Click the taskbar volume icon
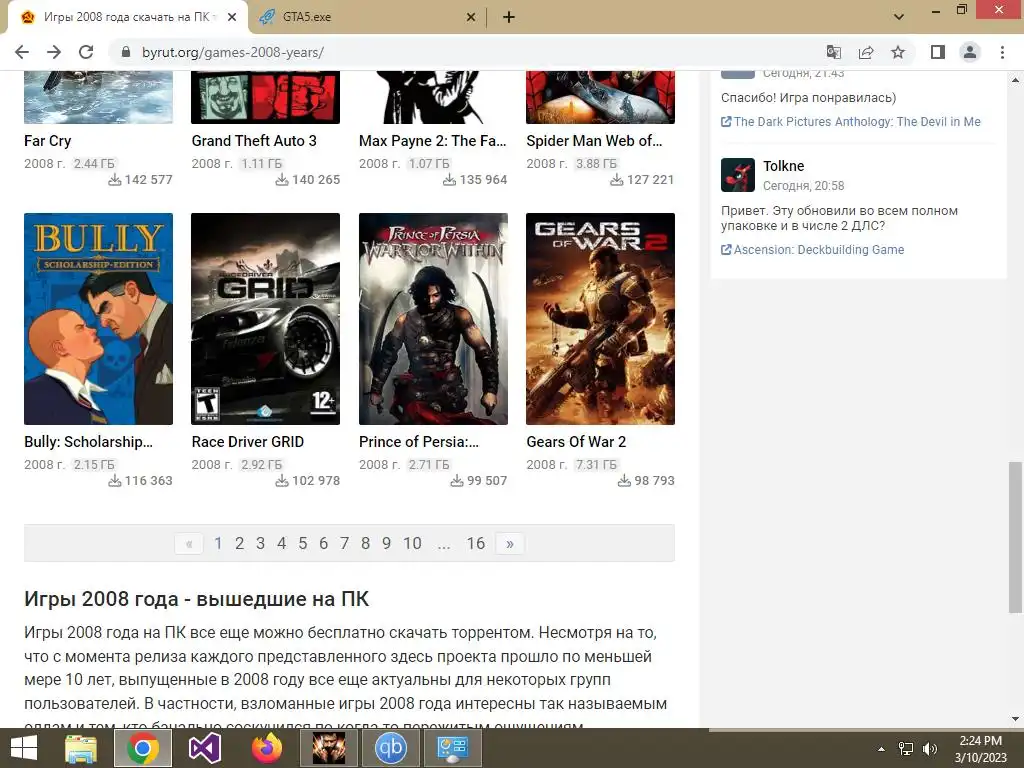Viewport: 1024px width, 768px height. click(x=929, y=749)
